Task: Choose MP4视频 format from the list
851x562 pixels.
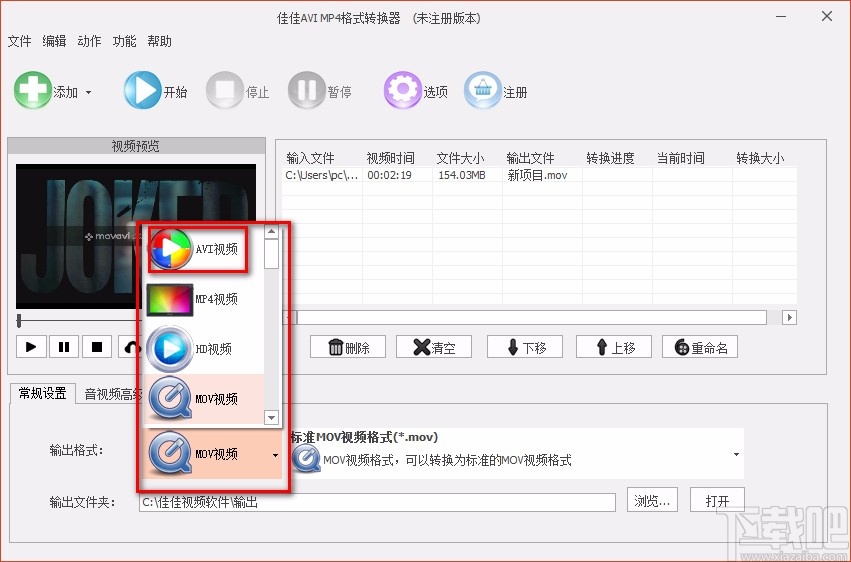Action: [204, 299]
